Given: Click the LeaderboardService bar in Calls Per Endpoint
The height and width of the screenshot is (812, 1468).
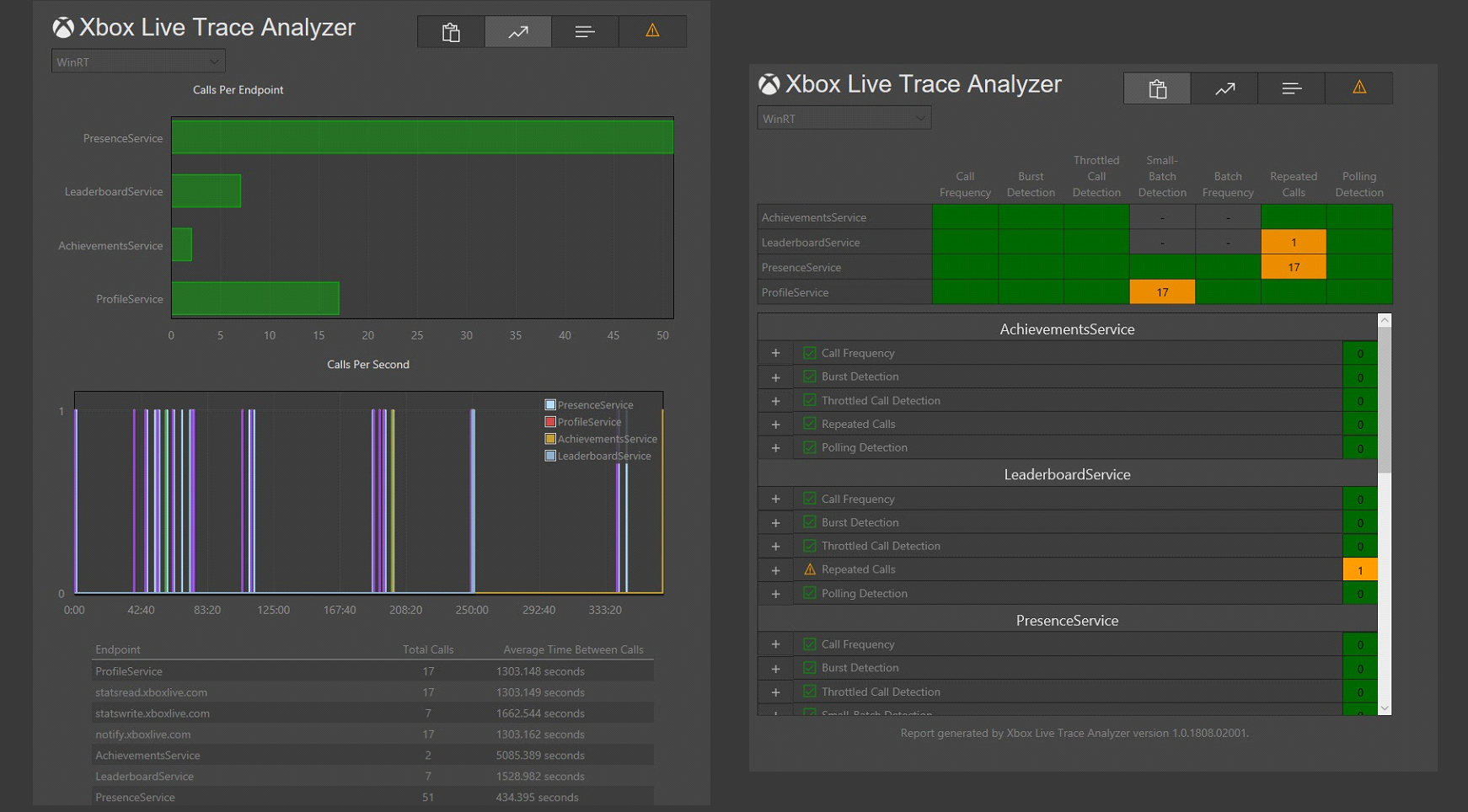Looking at the screenshot, I should pos(206,191).
